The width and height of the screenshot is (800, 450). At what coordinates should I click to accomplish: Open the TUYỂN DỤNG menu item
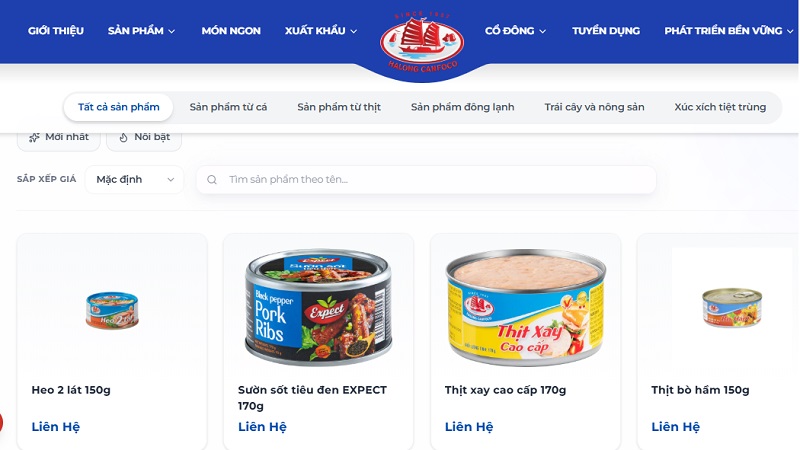pos(606,31)
